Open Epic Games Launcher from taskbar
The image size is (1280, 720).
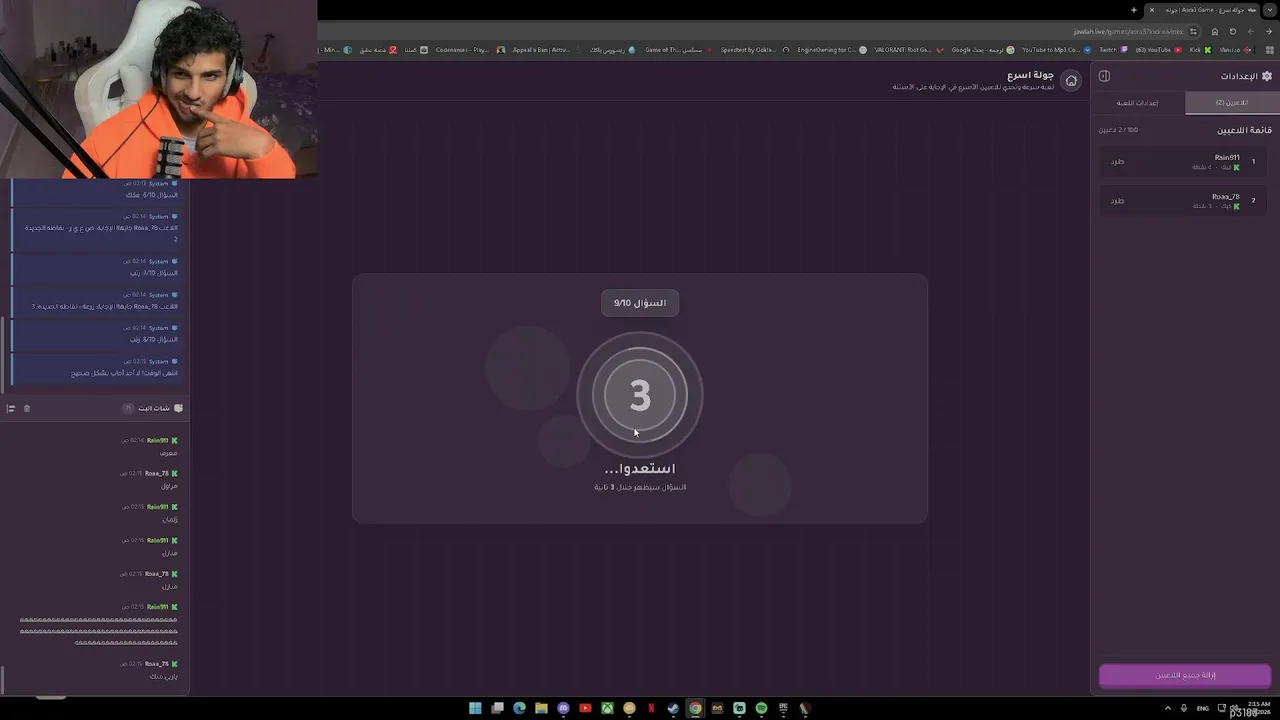(783, 708)
